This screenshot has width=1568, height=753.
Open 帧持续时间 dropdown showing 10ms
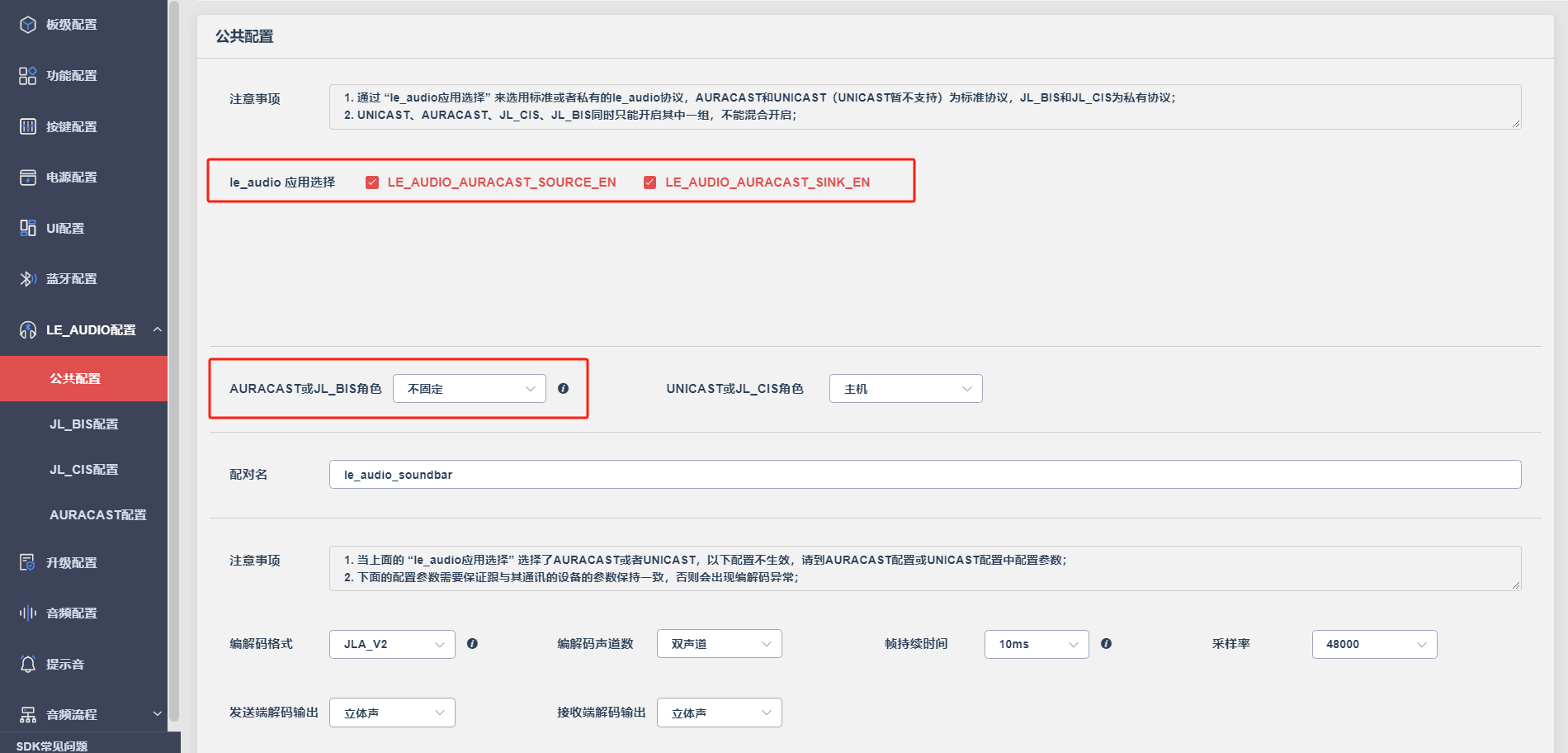1037,644
